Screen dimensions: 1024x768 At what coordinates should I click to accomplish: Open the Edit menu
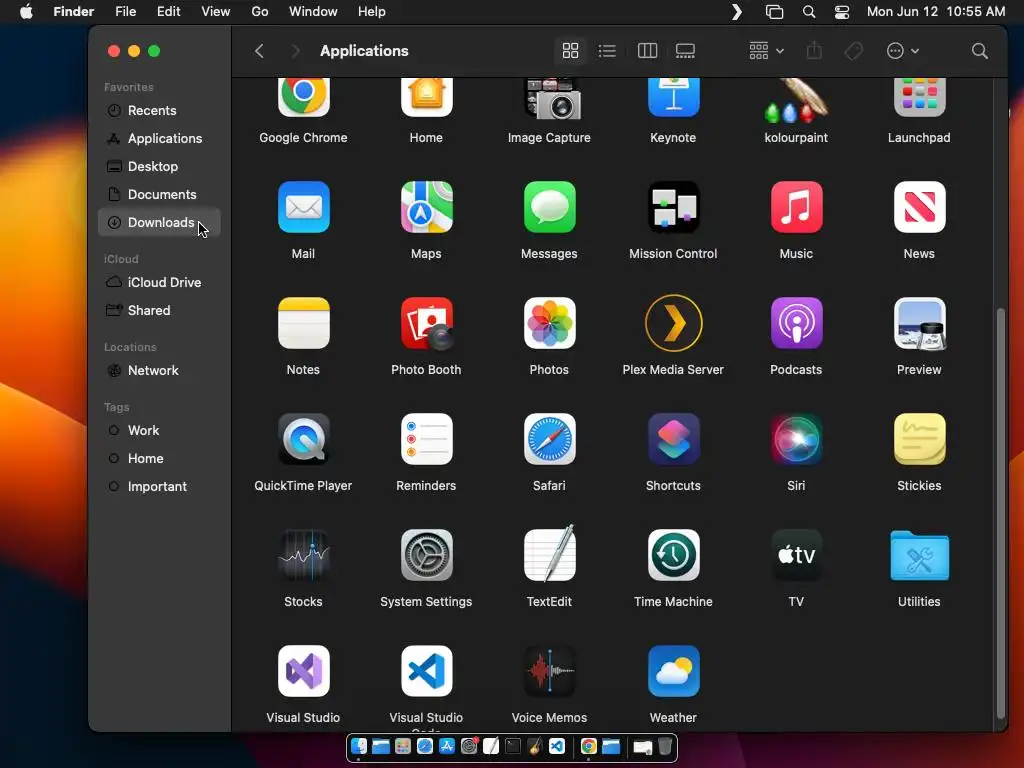(168, 12)
